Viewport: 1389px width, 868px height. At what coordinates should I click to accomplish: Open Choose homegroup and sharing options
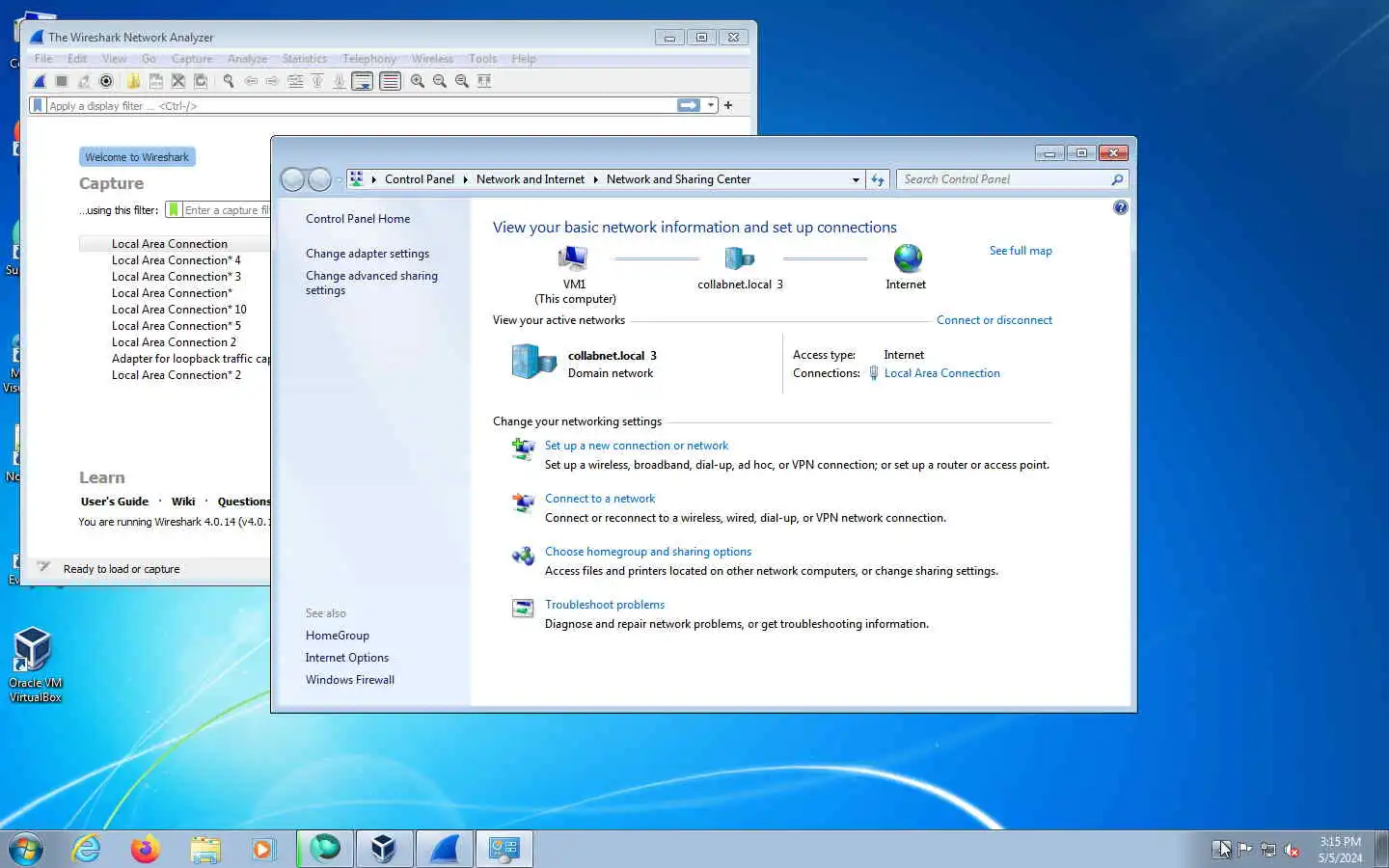coord(648,552)
